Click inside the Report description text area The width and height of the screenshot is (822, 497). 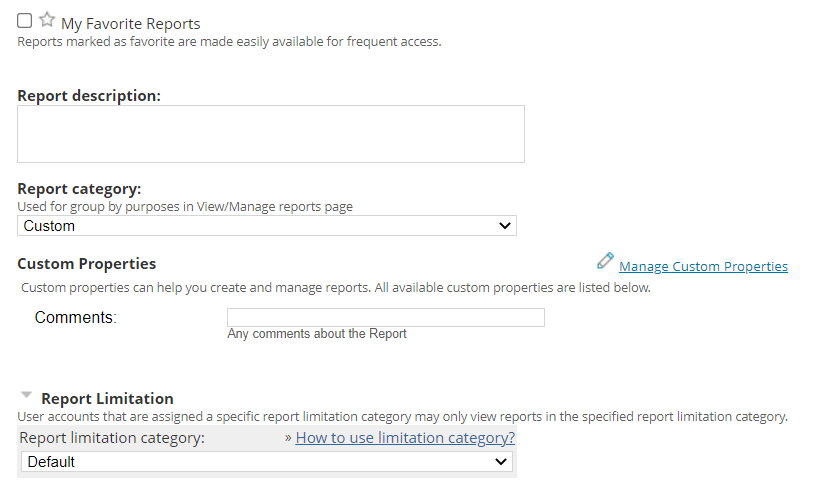pos(270,134)
